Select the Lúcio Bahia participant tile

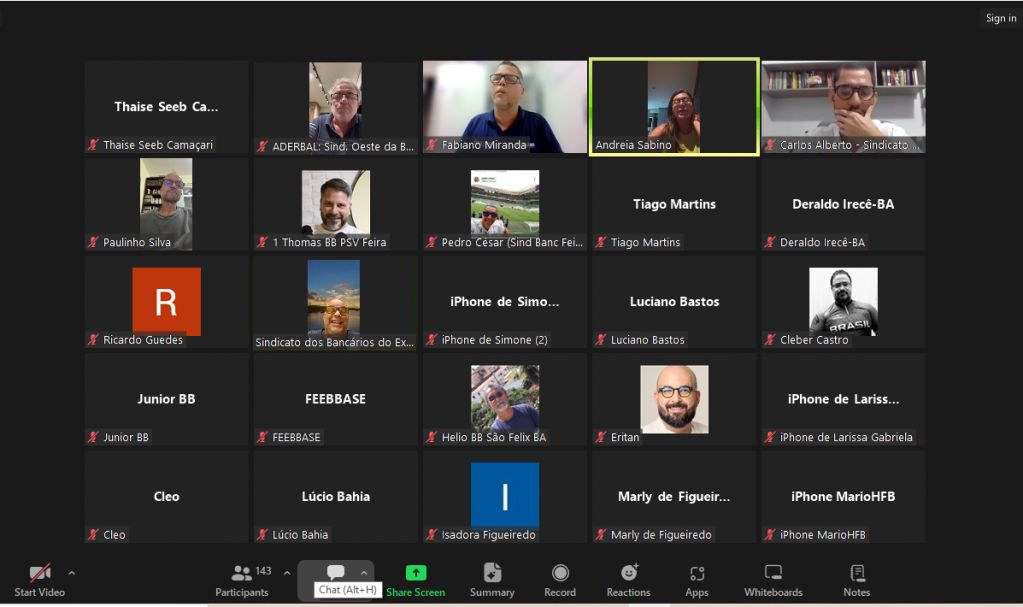point(335,497)
